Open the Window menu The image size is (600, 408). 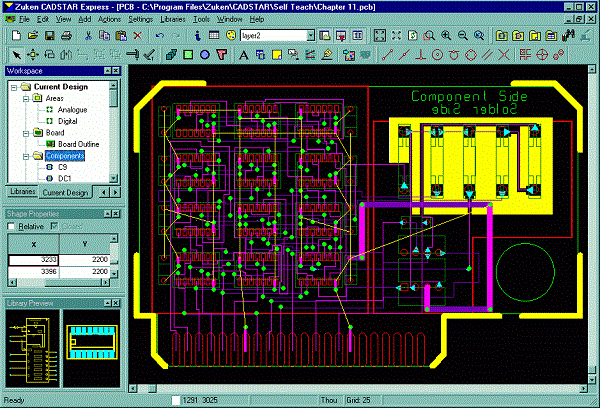point(230,19)
